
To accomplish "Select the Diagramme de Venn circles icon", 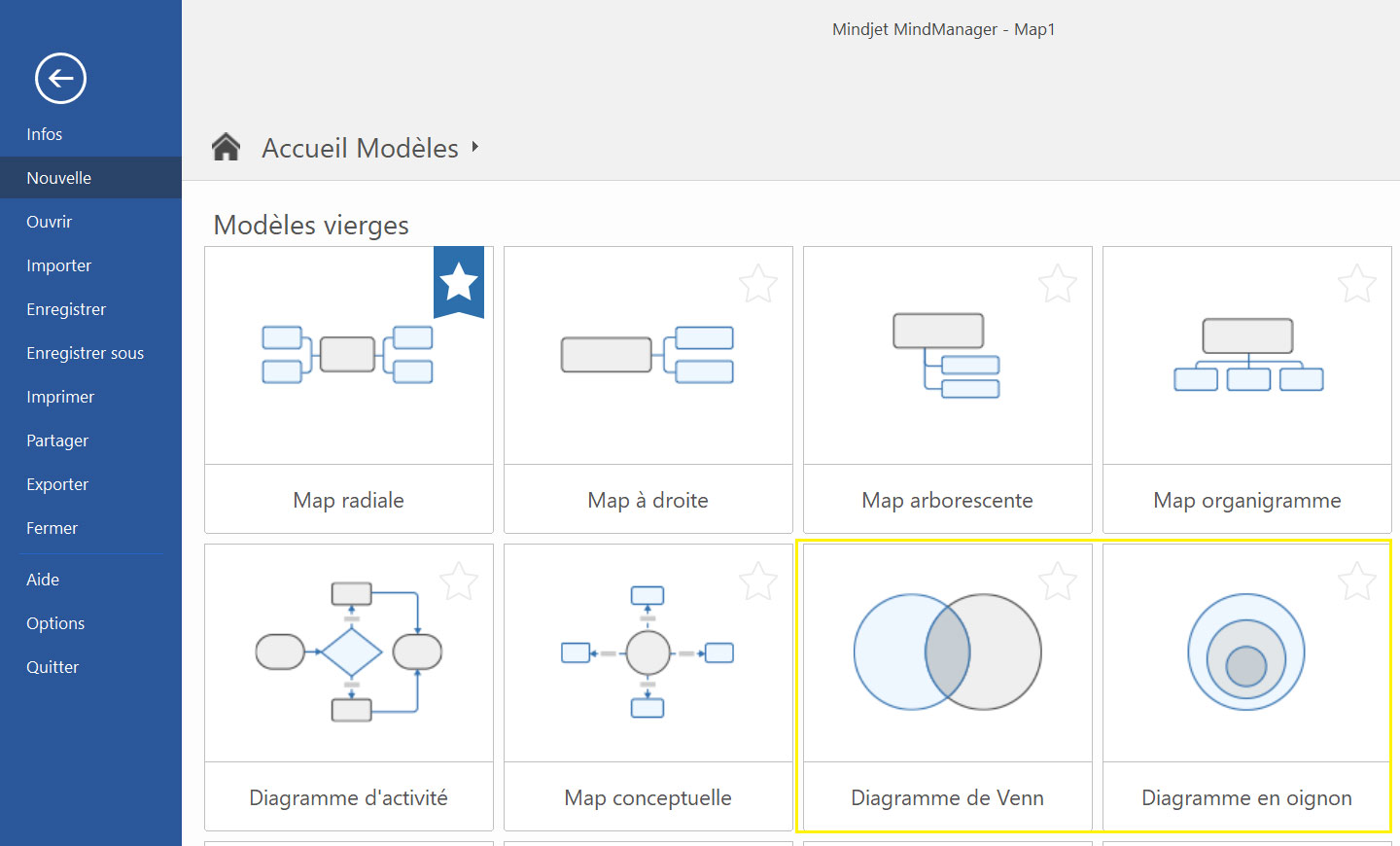I will click(947, 652).
